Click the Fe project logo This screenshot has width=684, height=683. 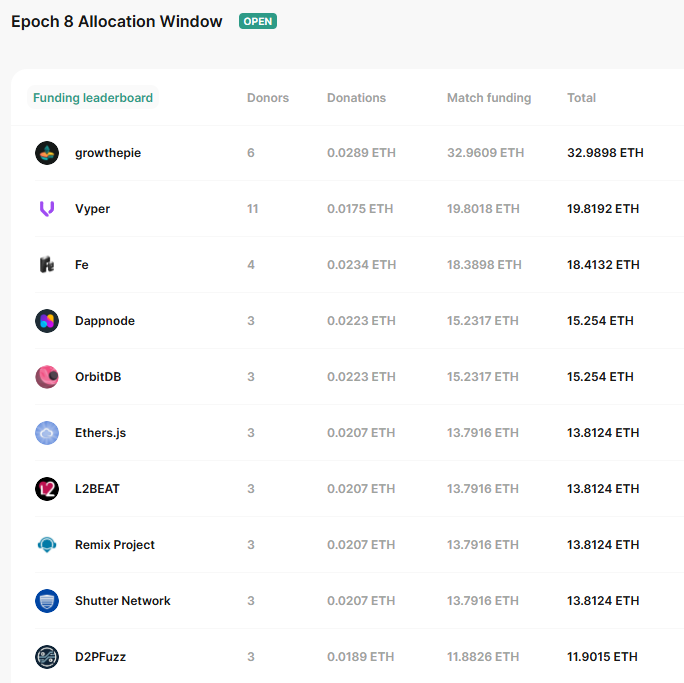pyautogui.click(x=47, y=265)
